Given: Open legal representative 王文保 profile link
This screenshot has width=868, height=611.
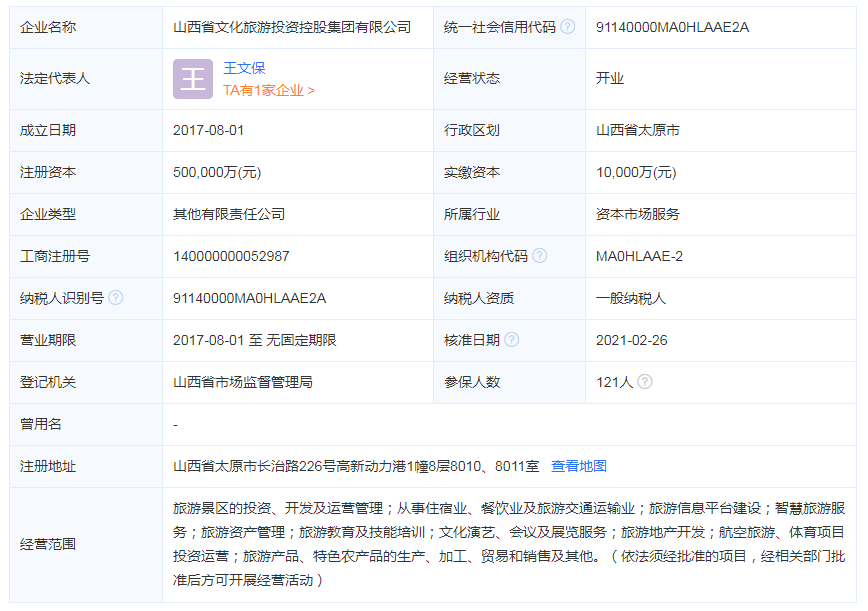Looking at the screenshot, I should click(244, 68).
